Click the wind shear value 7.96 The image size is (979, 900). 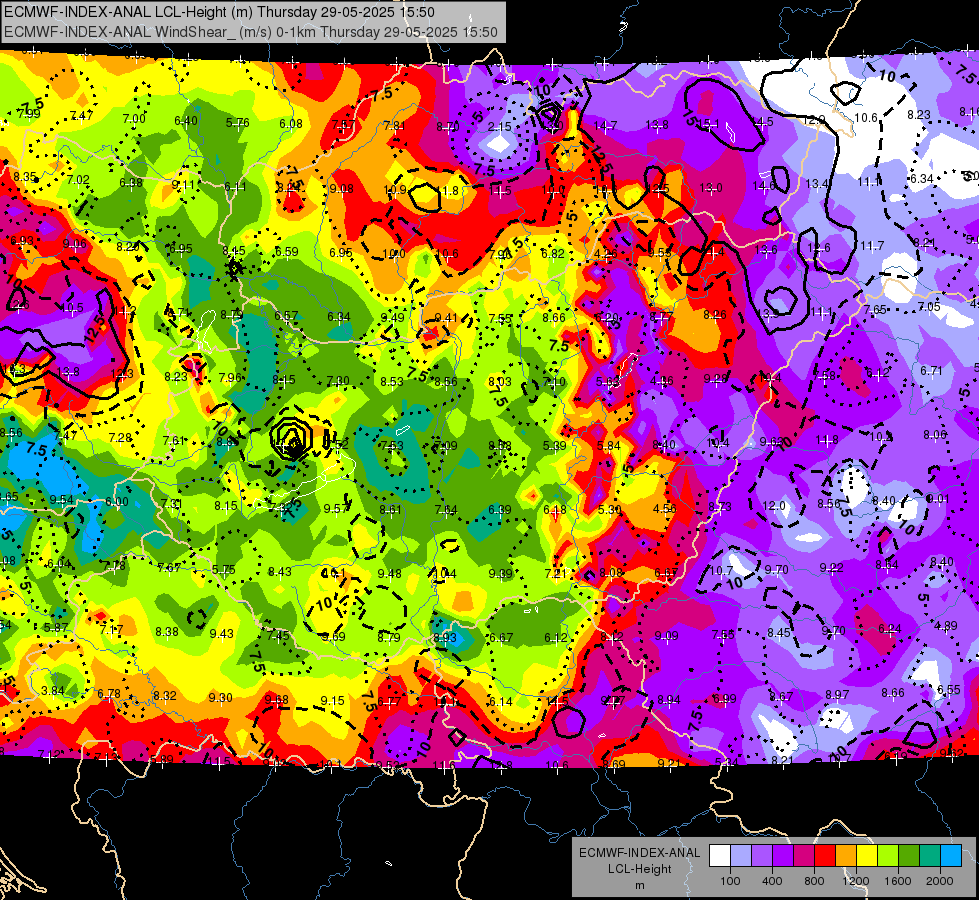(230, 378)
